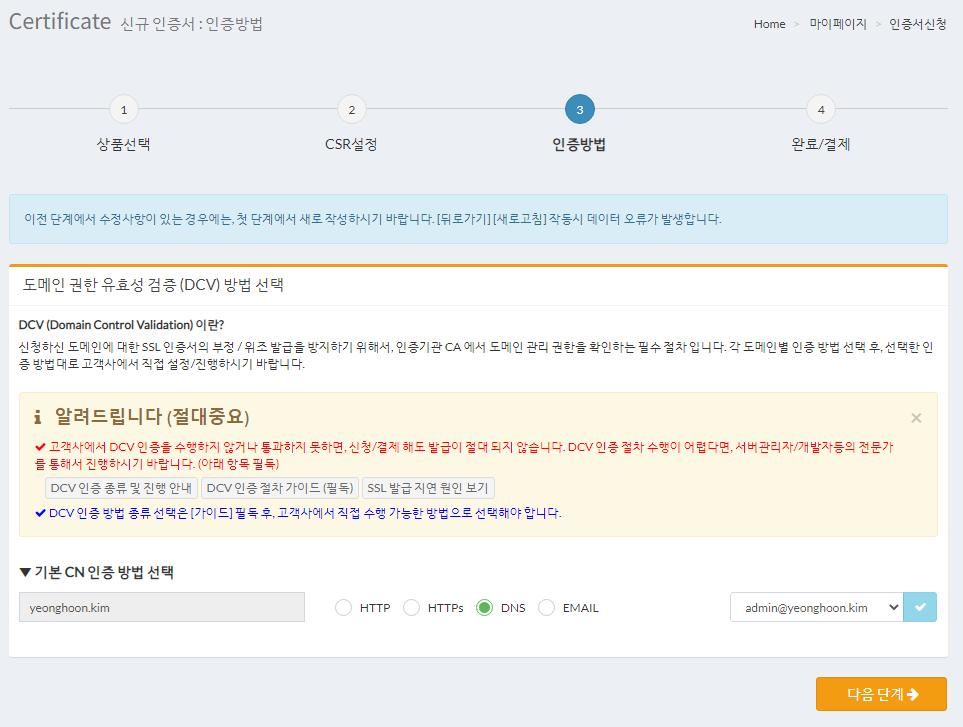This screenshot has height=727, width=963.
Task: Click the yeonghoon.kim domain field
Action: click(x=162, y=607)
